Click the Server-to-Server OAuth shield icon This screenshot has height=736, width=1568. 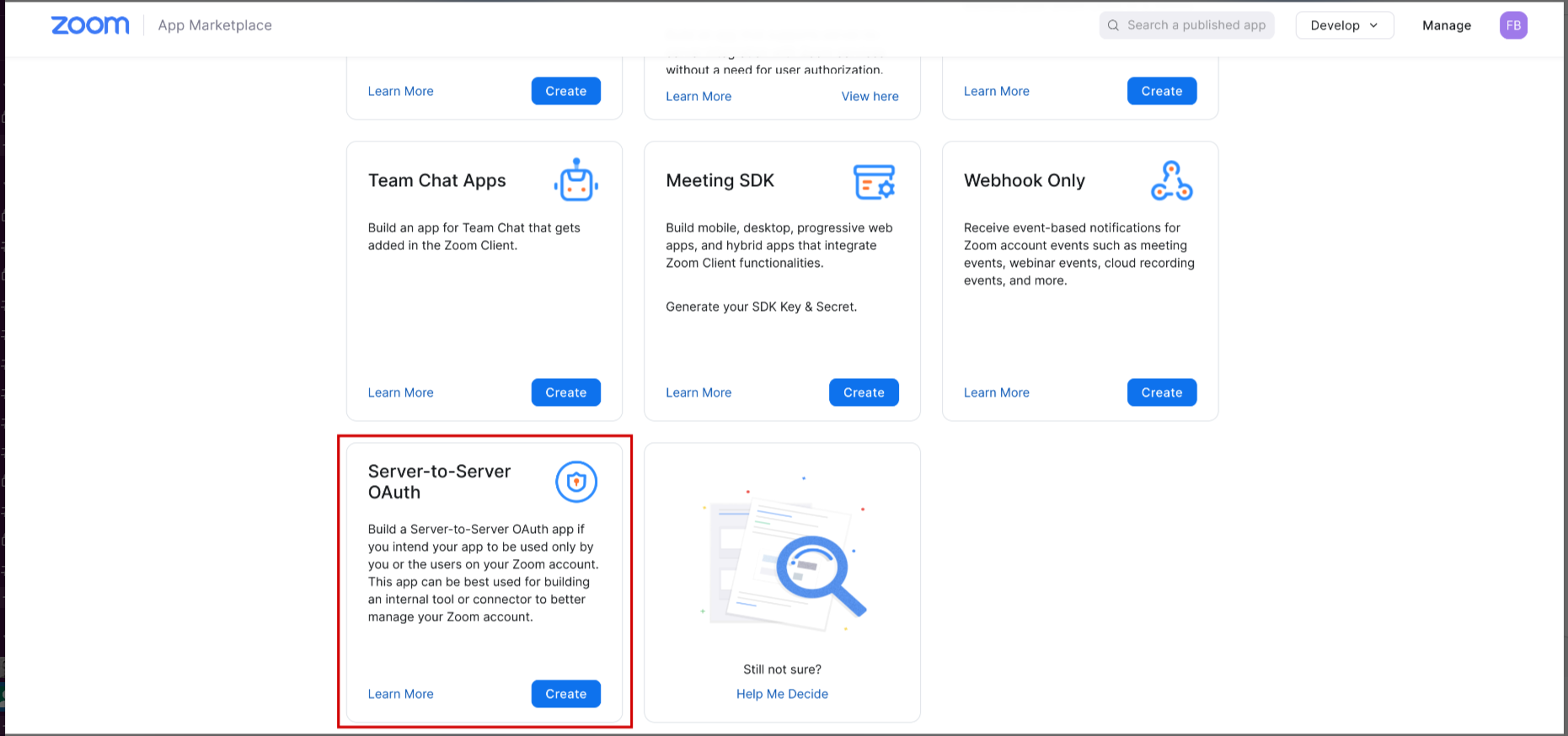[576, 482]
